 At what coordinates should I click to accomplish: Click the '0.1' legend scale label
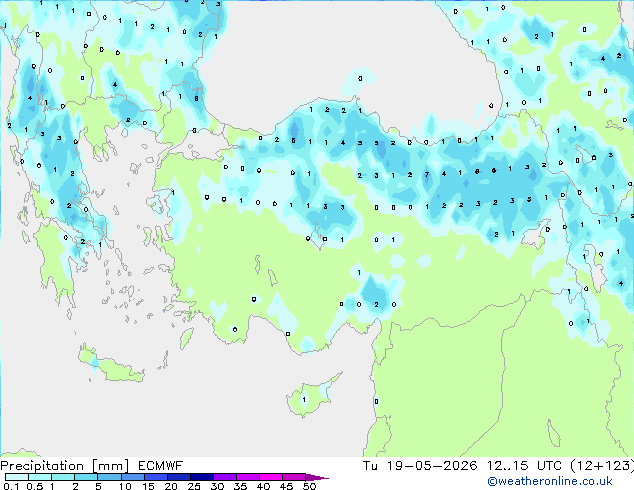(11, 486)
